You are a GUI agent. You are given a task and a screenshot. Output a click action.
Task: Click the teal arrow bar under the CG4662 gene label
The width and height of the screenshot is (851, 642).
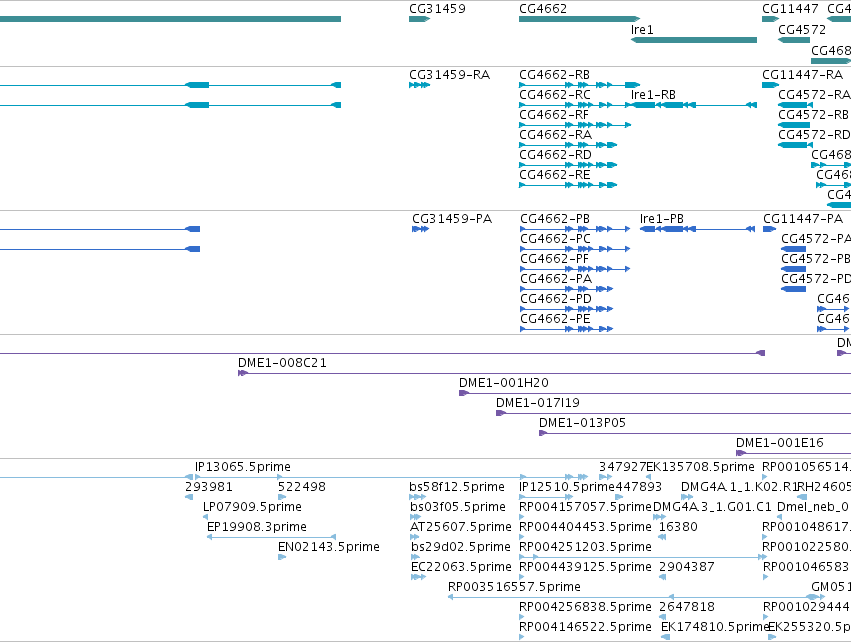[x=580, y=19]
